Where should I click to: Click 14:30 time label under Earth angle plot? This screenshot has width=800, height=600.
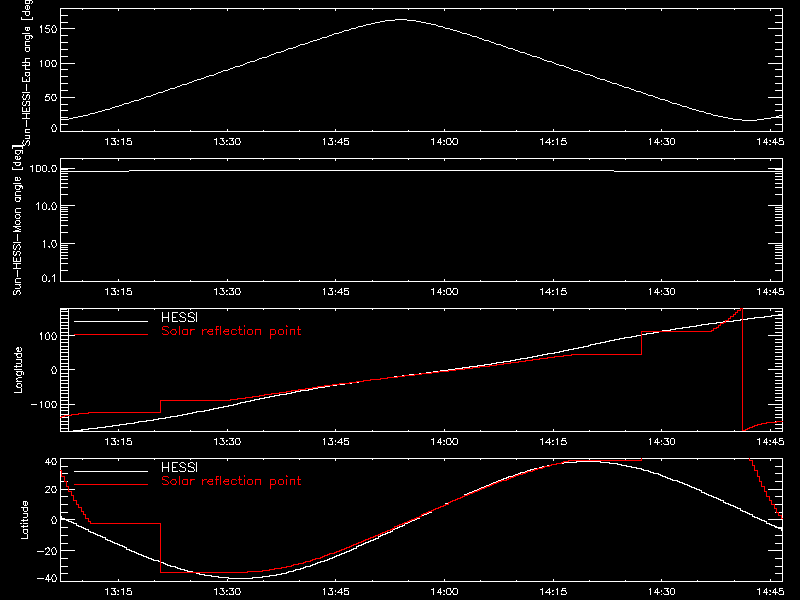pos(662,142)
